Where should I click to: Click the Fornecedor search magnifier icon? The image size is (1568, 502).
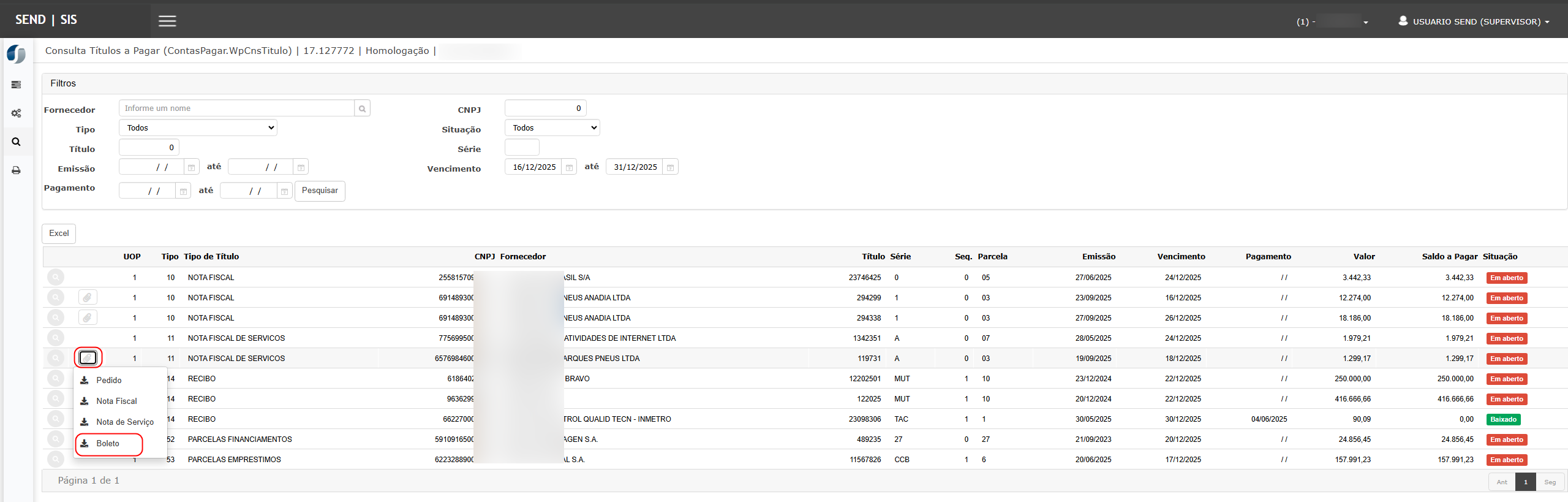[x=362, y=108]
